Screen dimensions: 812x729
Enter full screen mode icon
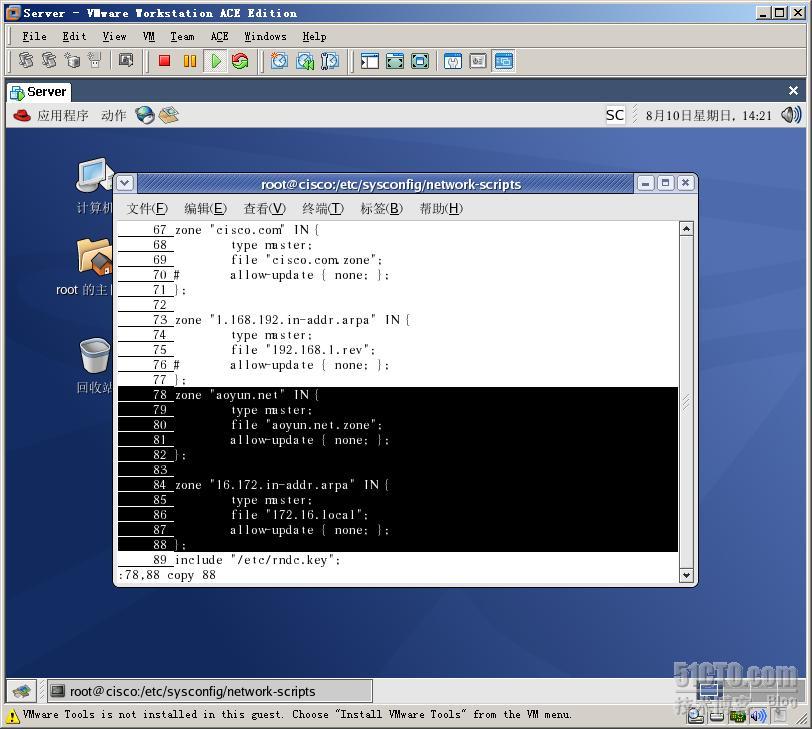419,61
